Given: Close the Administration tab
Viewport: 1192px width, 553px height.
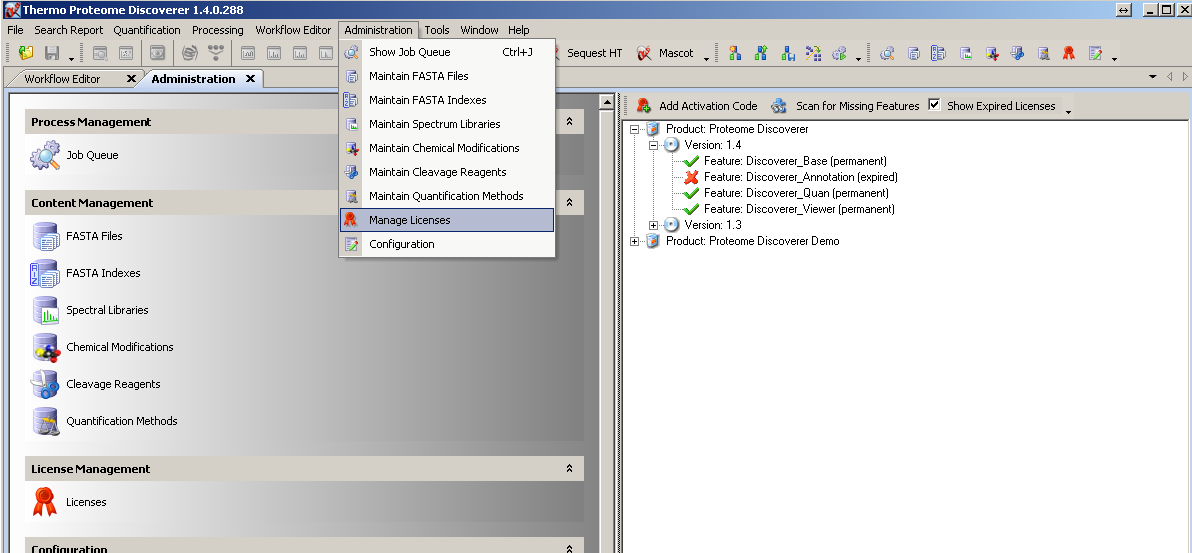Looking at the screenshot, I should (x=250, y=78).
